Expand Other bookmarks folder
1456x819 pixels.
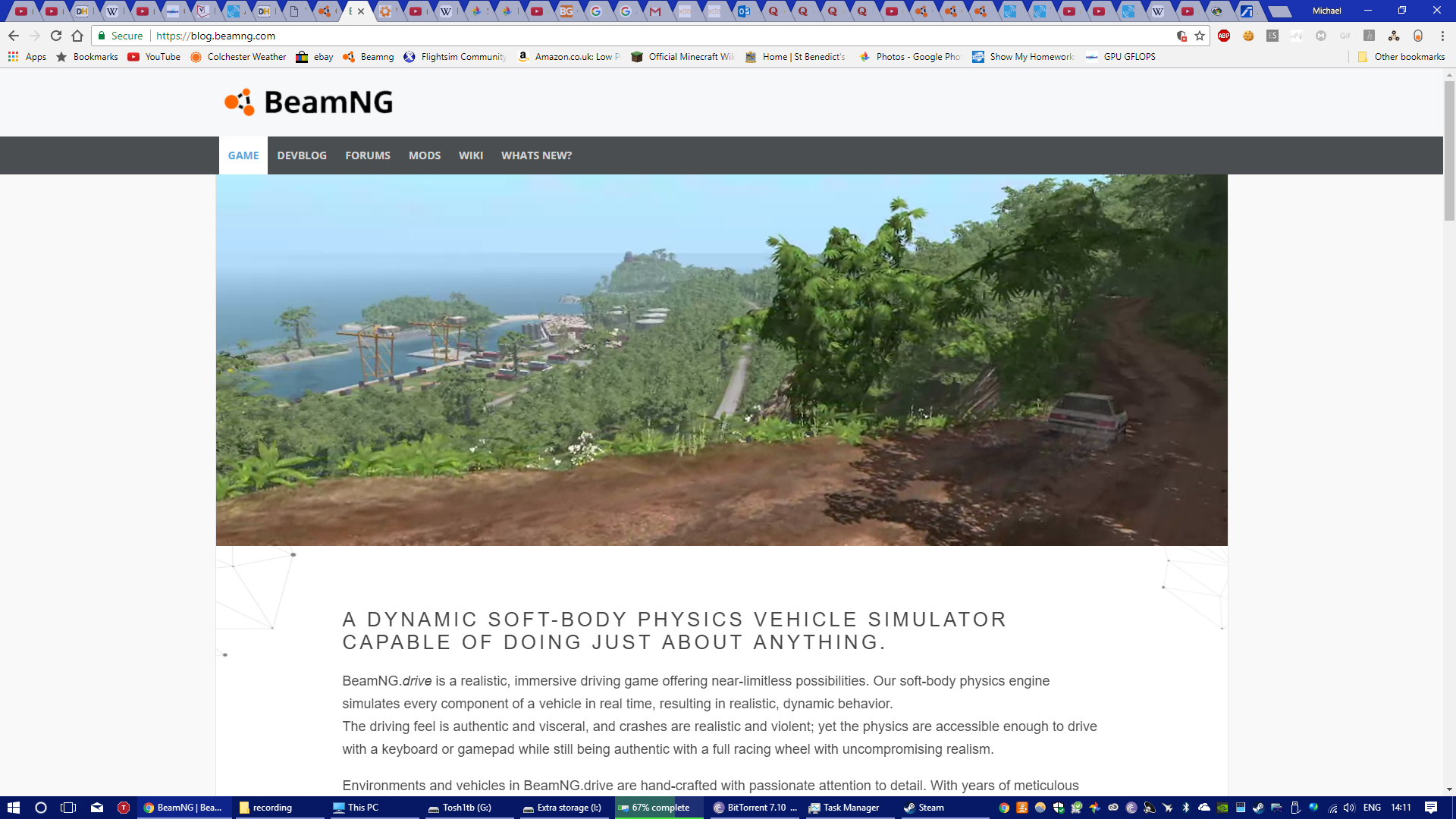tap(1401, 57)
